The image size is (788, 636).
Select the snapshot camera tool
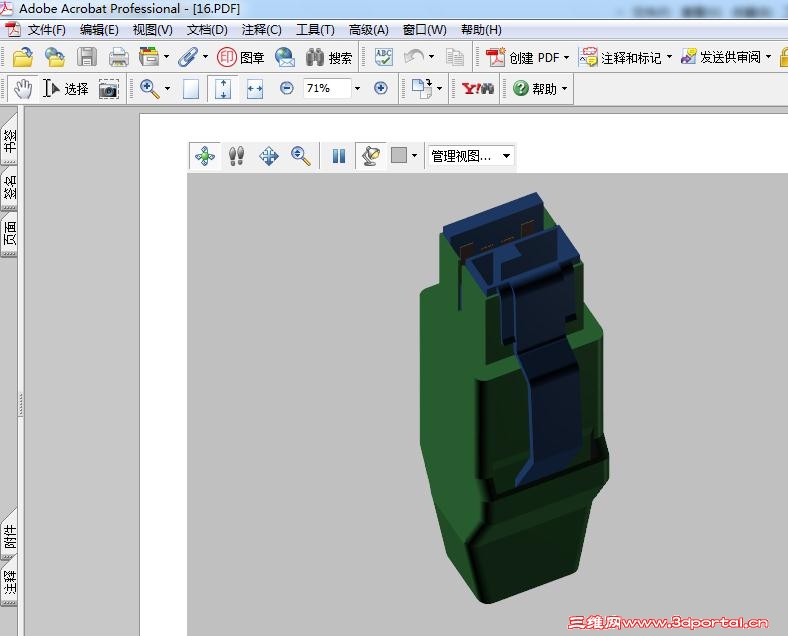click(x=109, y=89)
